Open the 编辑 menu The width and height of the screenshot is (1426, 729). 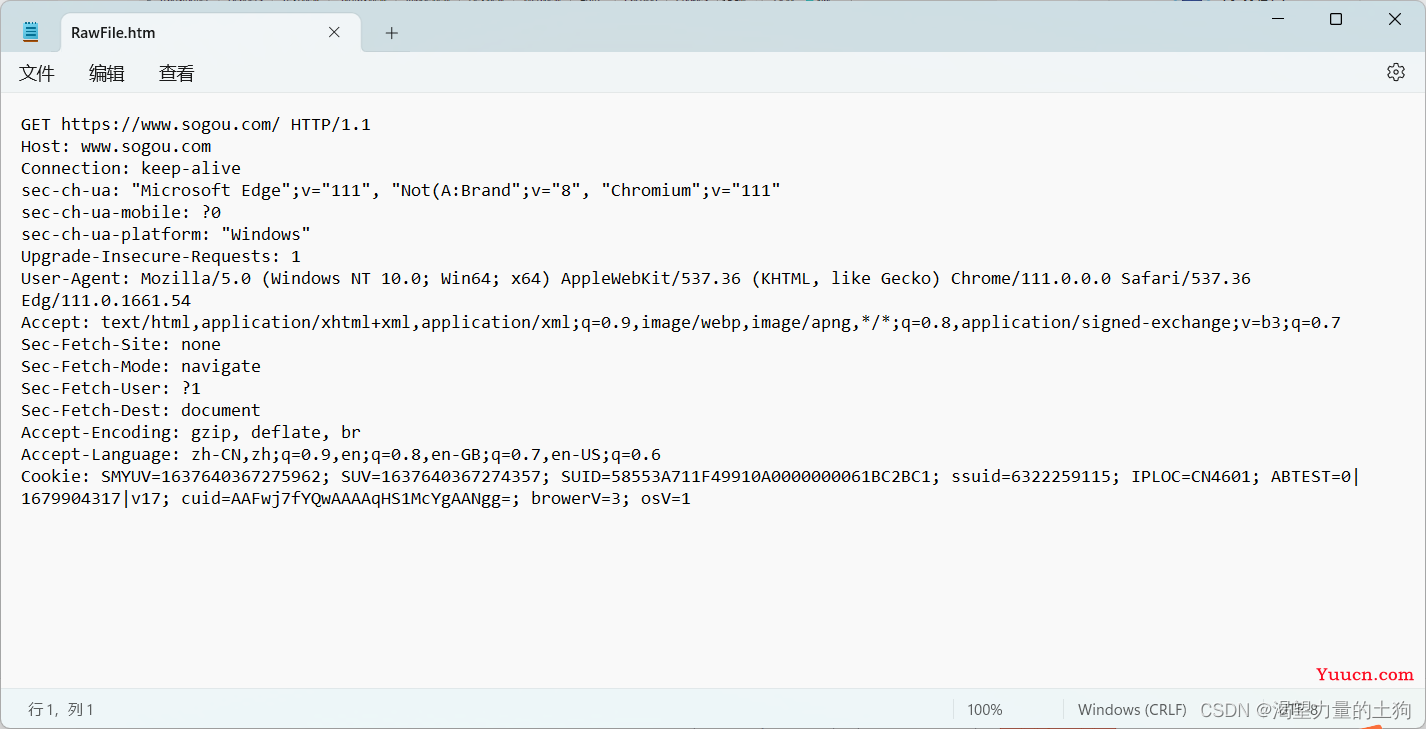pyautogui.click(x=107, y=73)
